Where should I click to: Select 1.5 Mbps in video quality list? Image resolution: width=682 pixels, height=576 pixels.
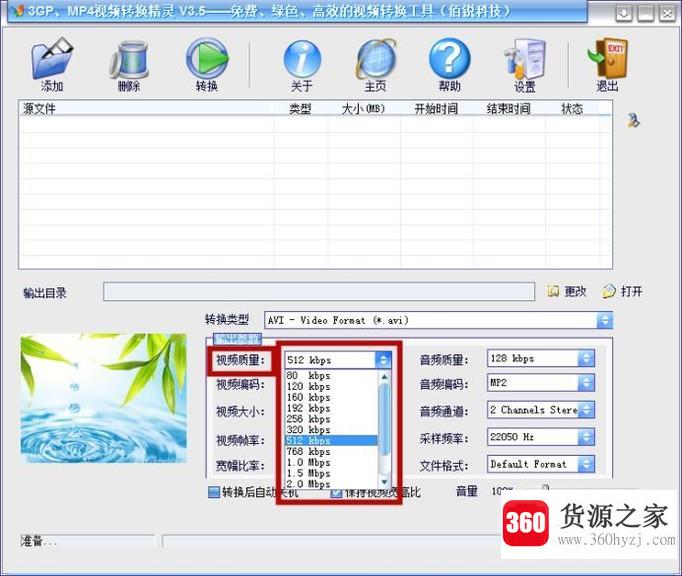click(331, 473)
